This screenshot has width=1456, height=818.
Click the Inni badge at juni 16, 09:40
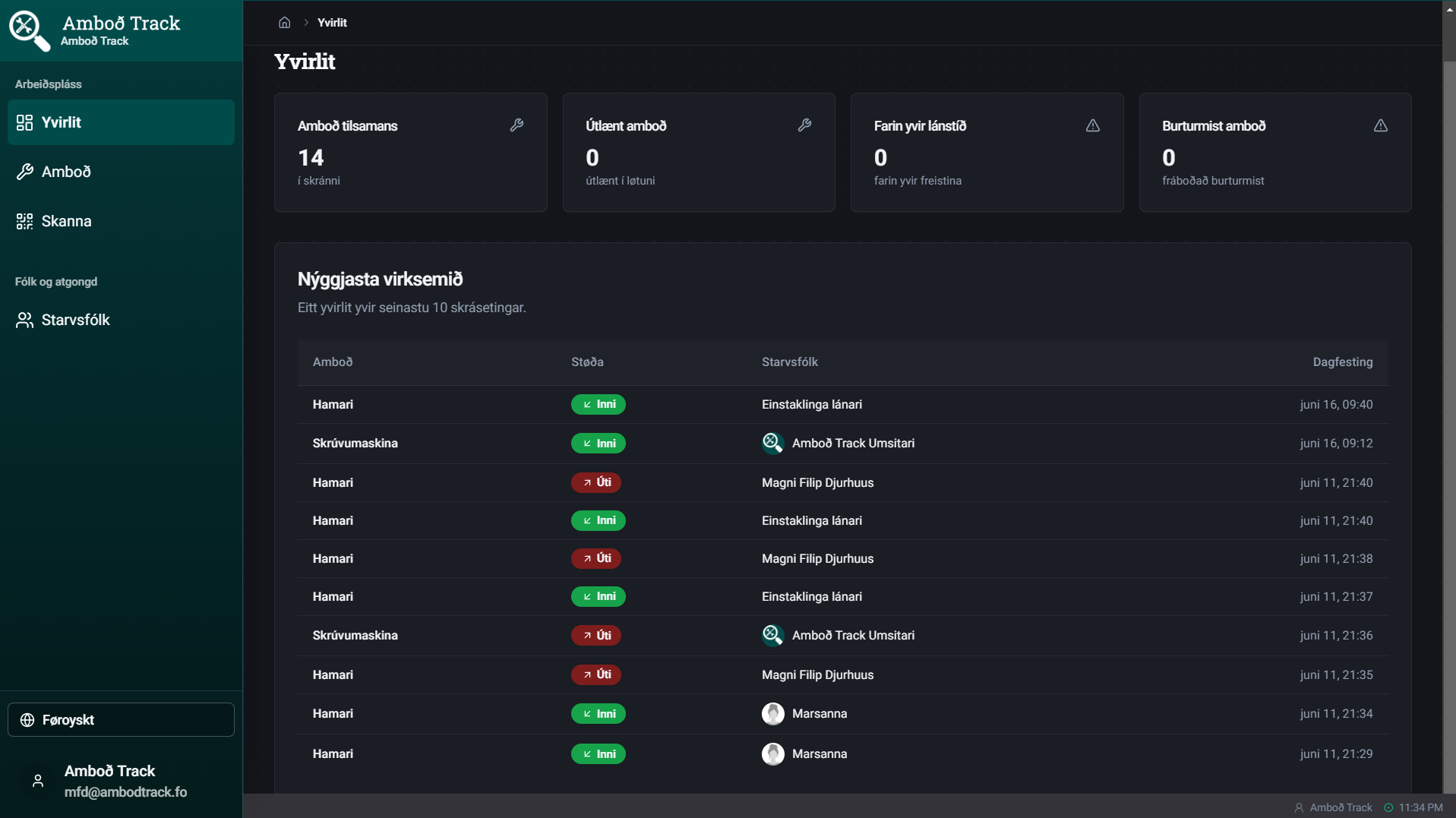pyautogui.click(x=598, y=404)
